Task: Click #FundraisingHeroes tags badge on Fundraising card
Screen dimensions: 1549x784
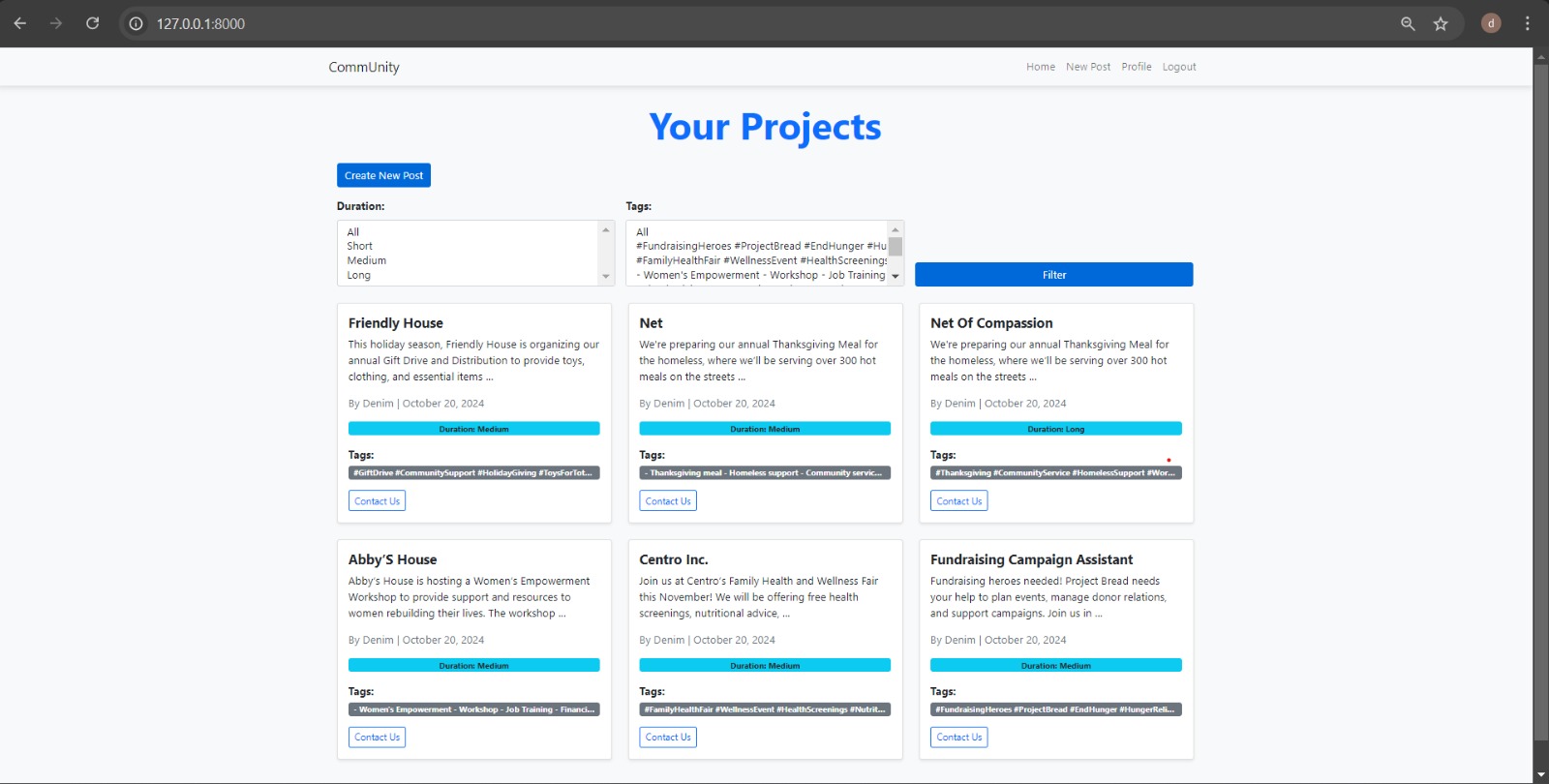Action: (1055, 709)
